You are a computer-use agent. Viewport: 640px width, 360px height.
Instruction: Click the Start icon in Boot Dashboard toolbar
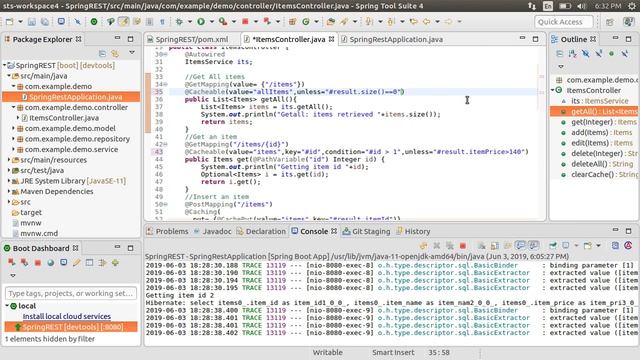(x=11, y=262)
